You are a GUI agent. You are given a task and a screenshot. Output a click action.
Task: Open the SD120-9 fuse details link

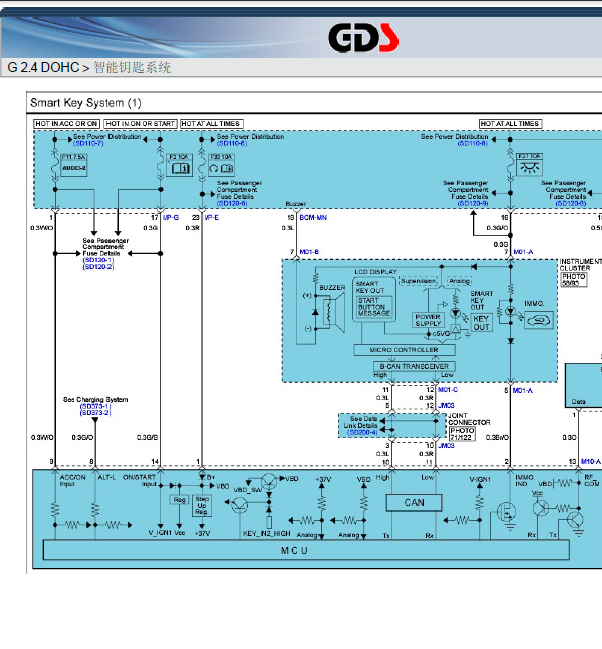point(473,203)
